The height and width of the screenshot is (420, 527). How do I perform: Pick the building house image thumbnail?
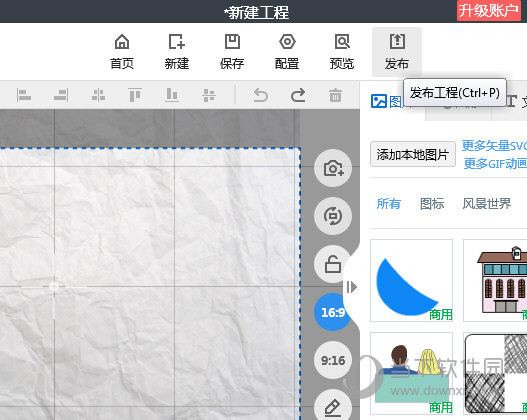pos(495,281)
